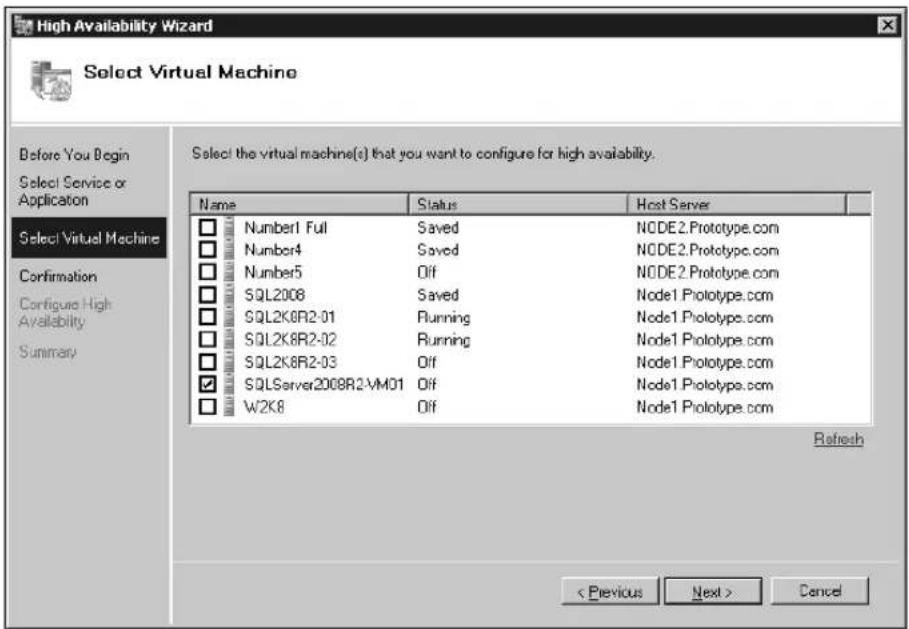The height and width of the screenshot is (629, 909).
Task: Click the VM icon beside SQL2K8R2-02
Action: tap(229, 340)
